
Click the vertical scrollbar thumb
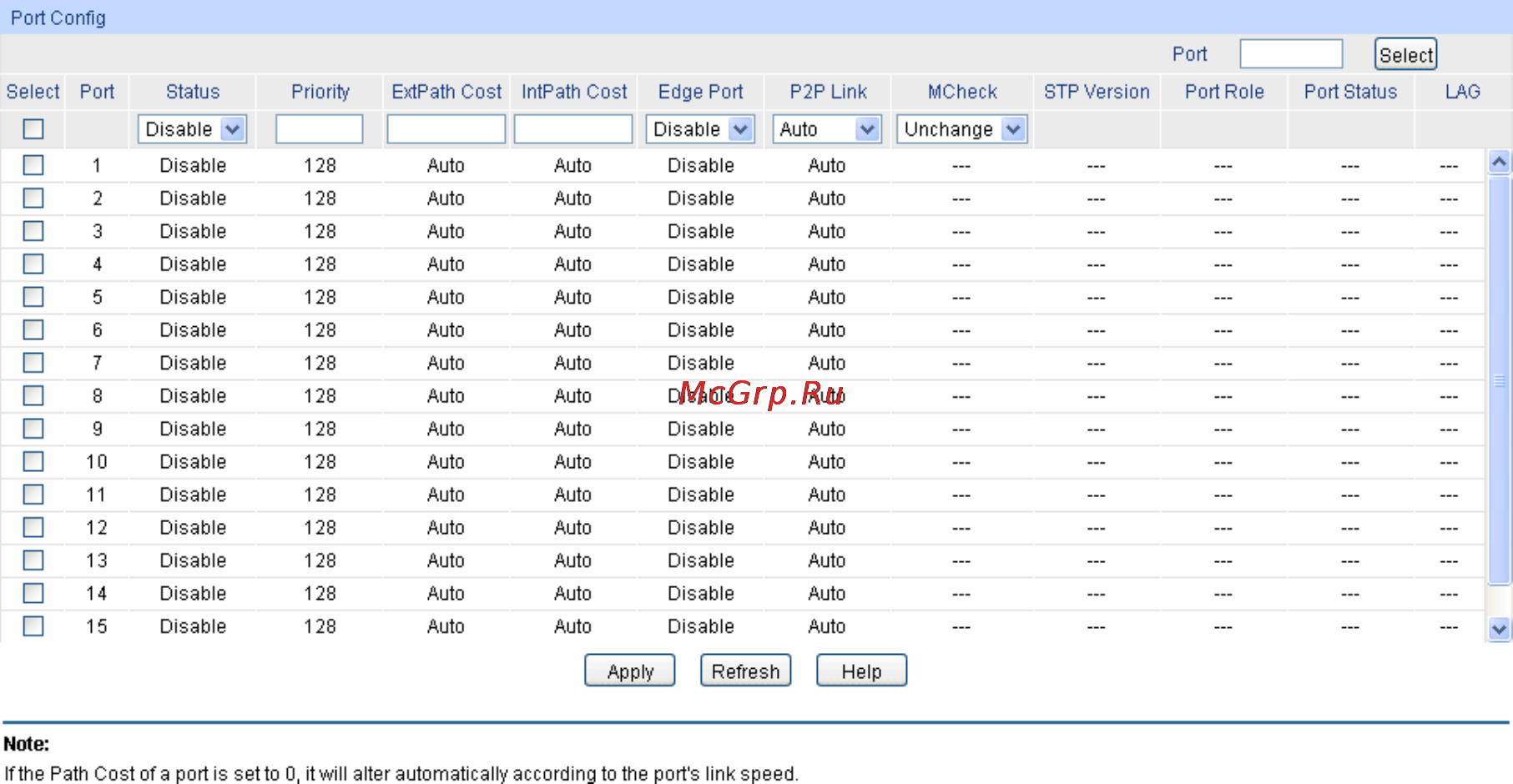click(x=1500, y=380)
